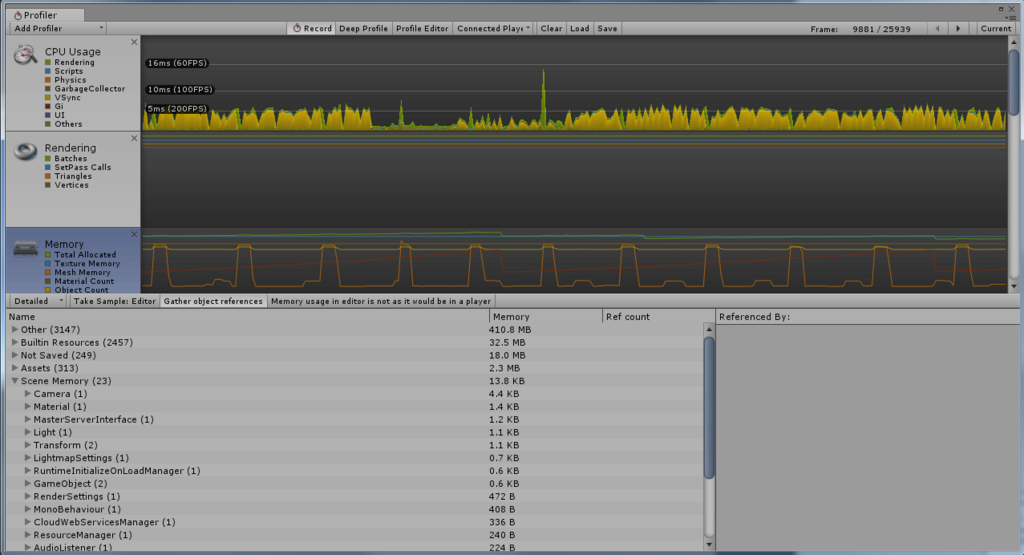Close the CPU Usage profiler module
This screenshot has height=555, width=1024.
pos(134,42)
